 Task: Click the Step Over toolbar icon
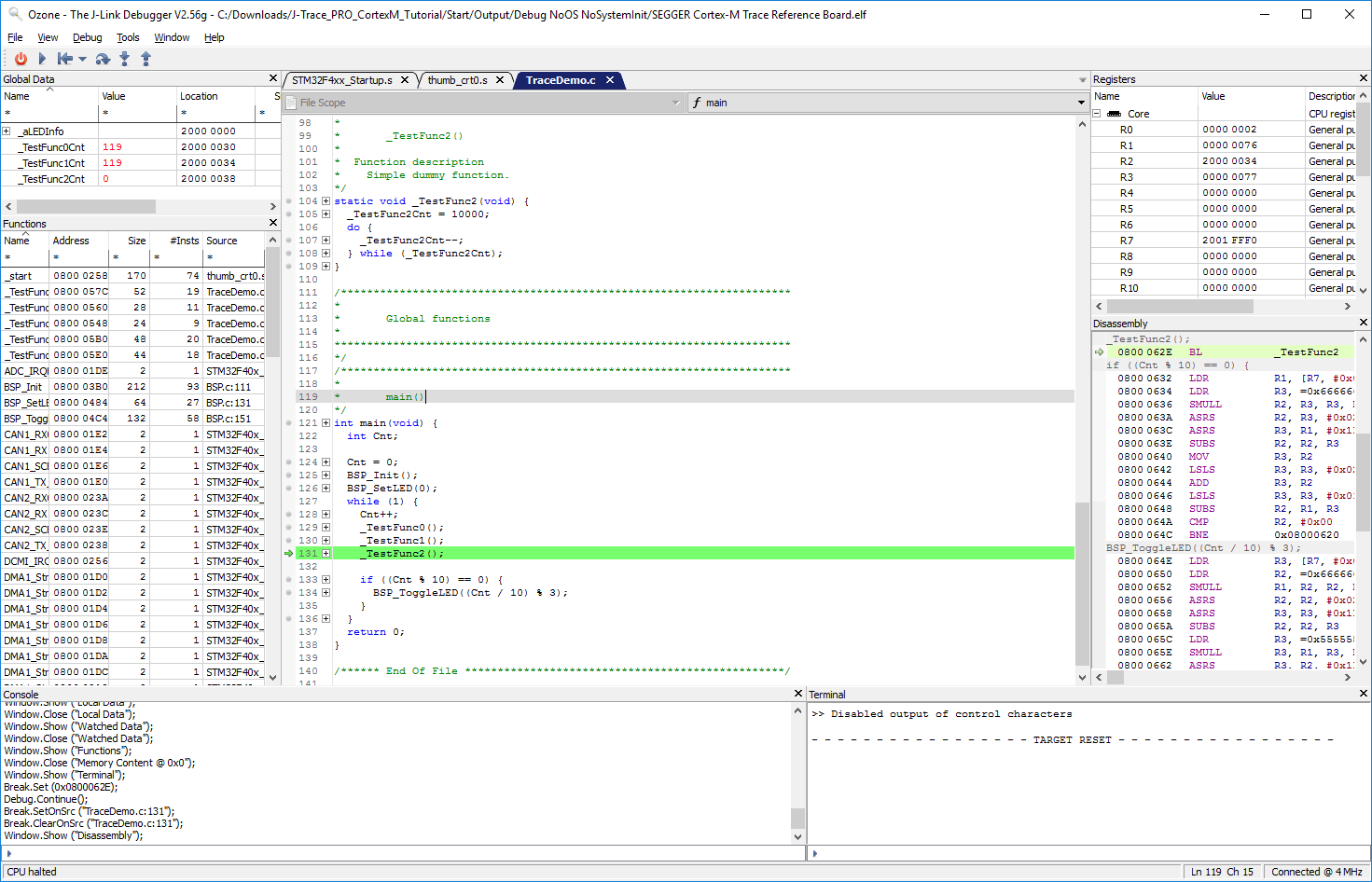point(103,59)
